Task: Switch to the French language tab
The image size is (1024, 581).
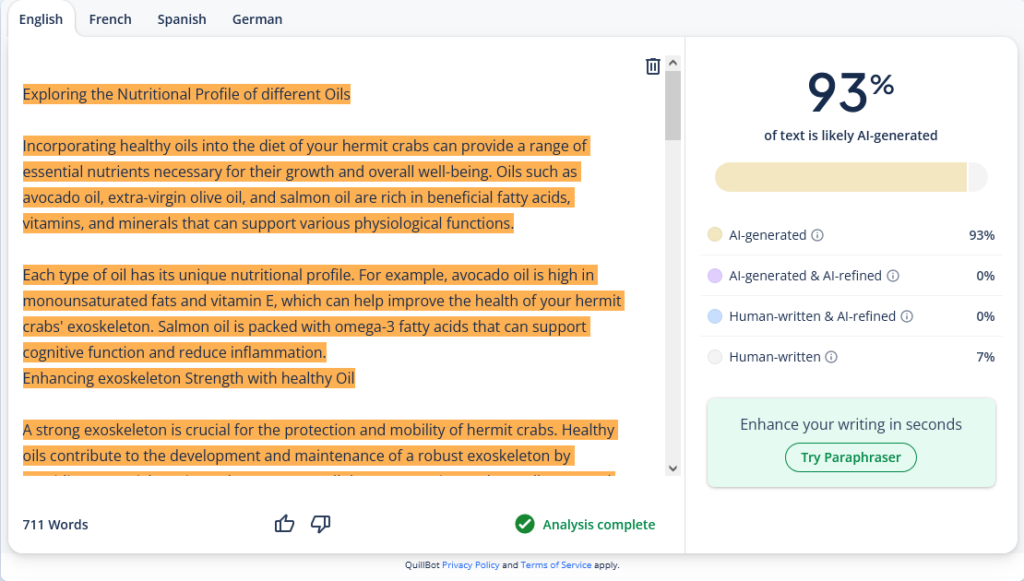Action: pos(110,19)
